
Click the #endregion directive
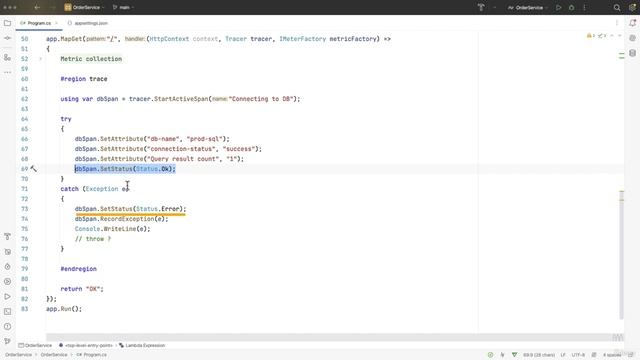(x=78, y=269)
